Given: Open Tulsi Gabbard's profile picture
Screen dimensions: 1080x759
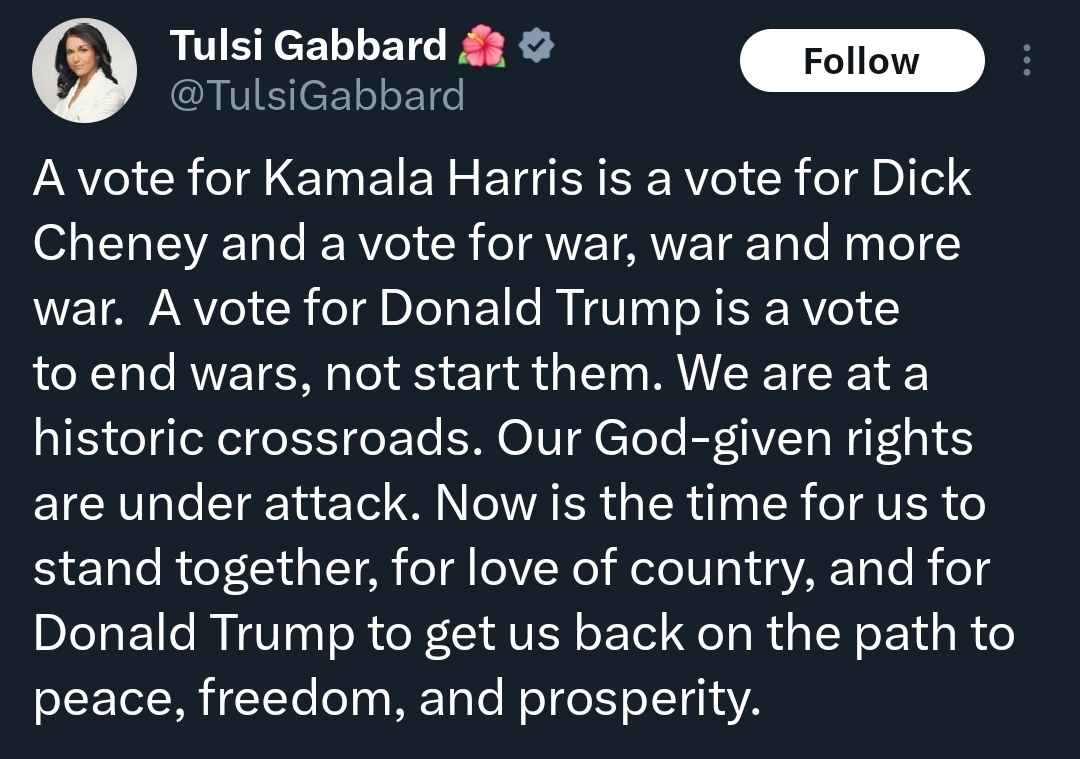Looking at the screenshot, I should [84, 71].
